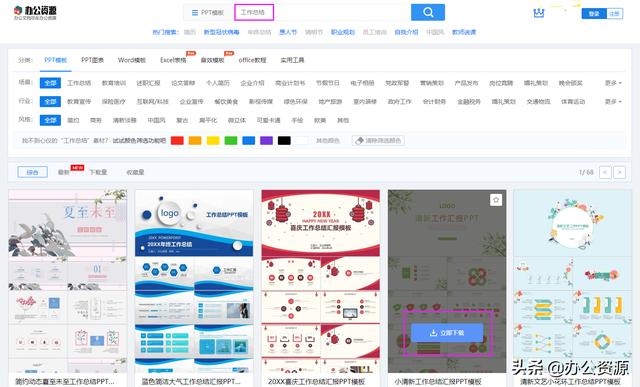
Task: Switch to the Word模板 category tab
Action: pyautogui.click(x=132, y=60)
